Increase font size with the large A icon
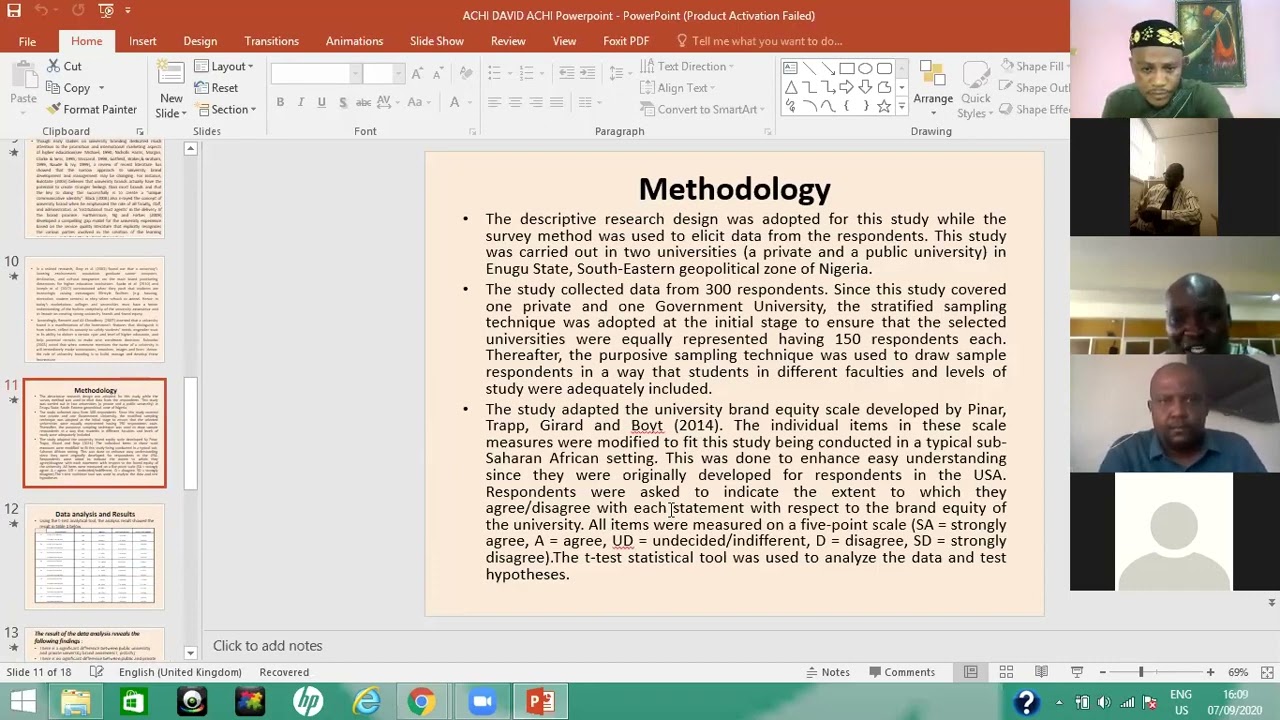The height and width of the screenshot is (720, 1280). click(x=417, y=74)
